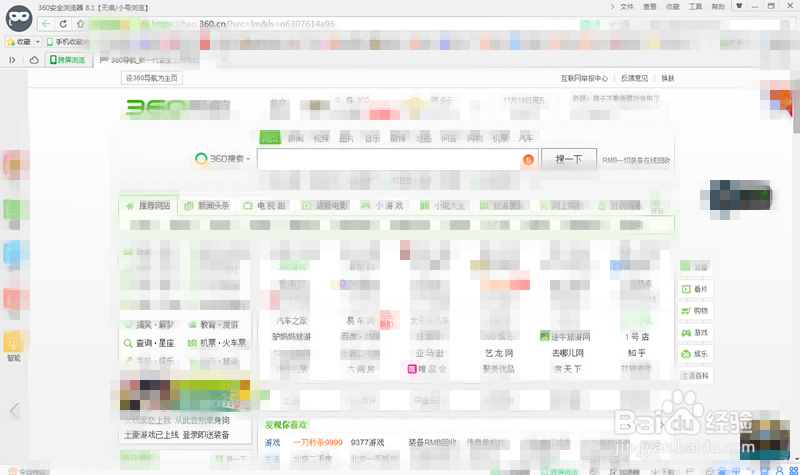Image resolution: width=800 pixels, height=475 pixels.
Task: Click the 搜一下 search button
Action: [x=568, y=160]
